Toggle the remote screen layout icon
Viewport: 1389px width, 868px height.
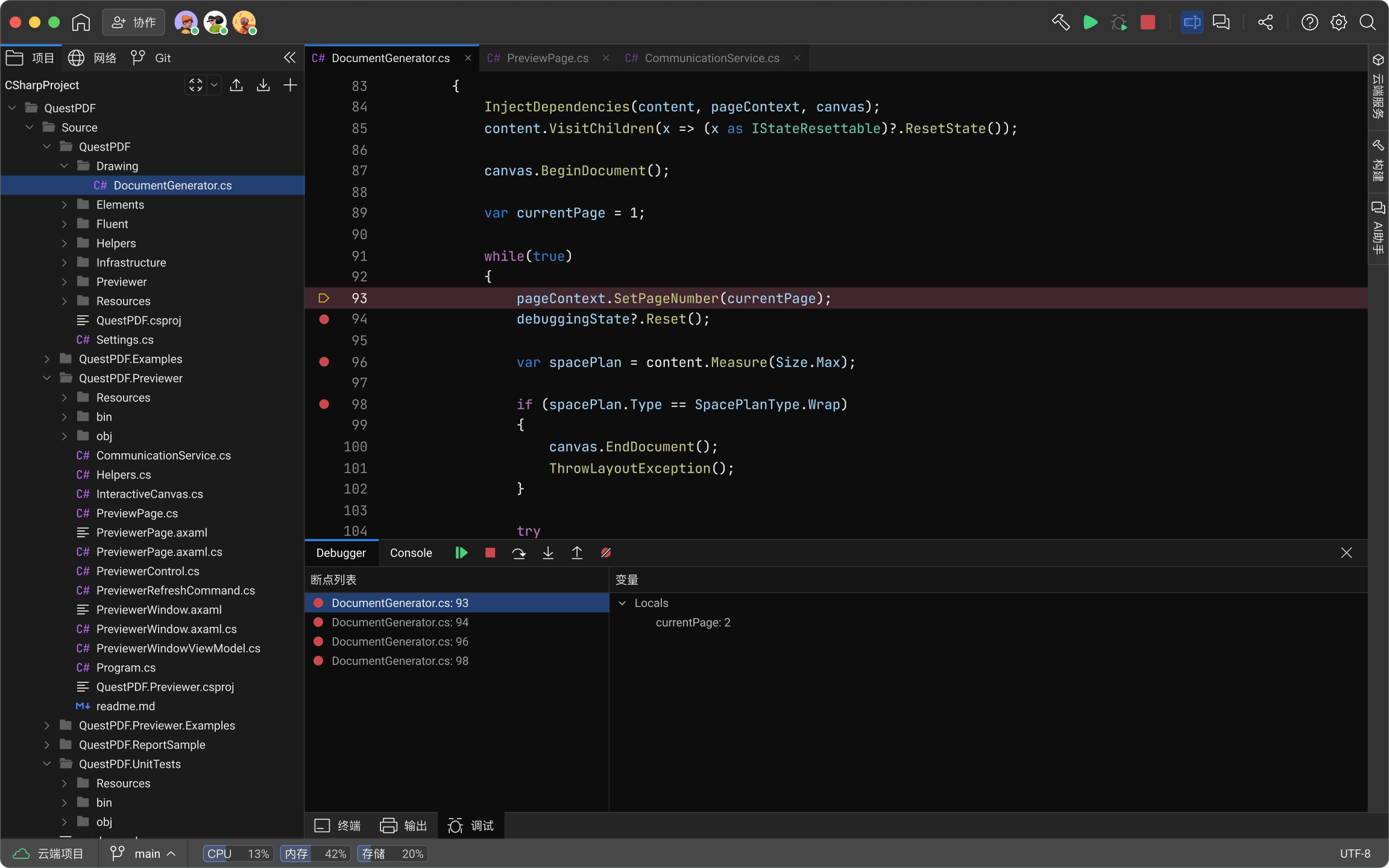tap(1192, 22)
